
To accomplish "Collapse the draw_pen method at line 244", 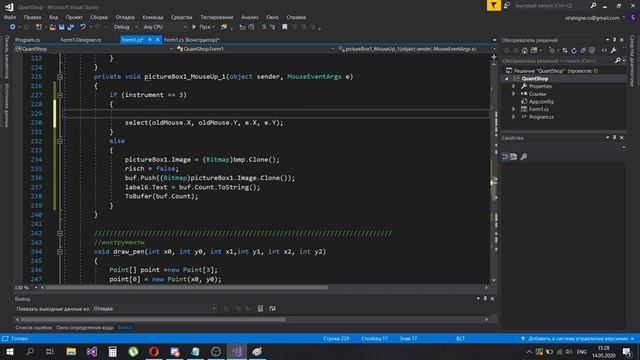I will point(60,252).
